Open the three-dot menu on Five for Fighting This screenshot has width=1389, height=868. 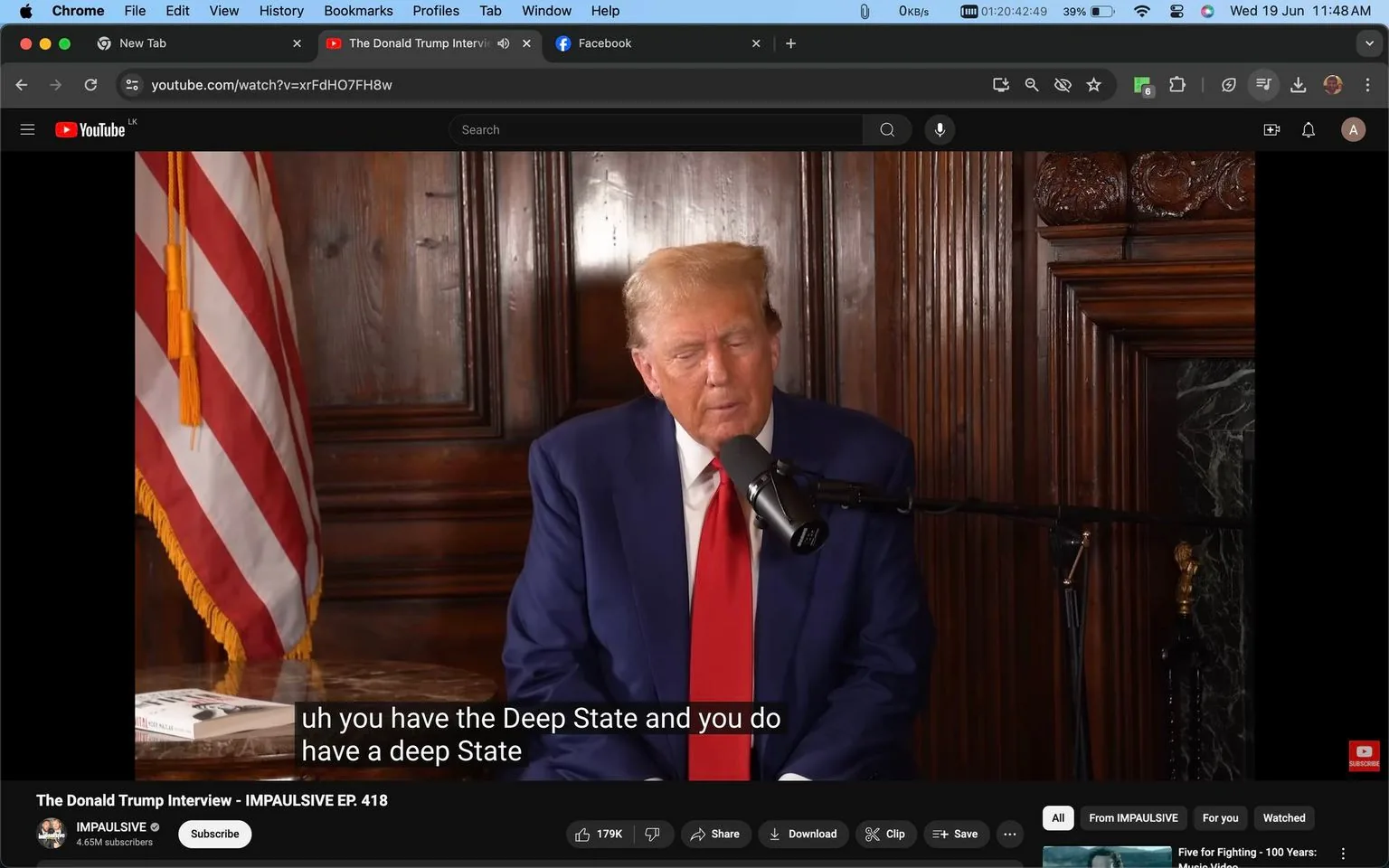pos(1341,852)
